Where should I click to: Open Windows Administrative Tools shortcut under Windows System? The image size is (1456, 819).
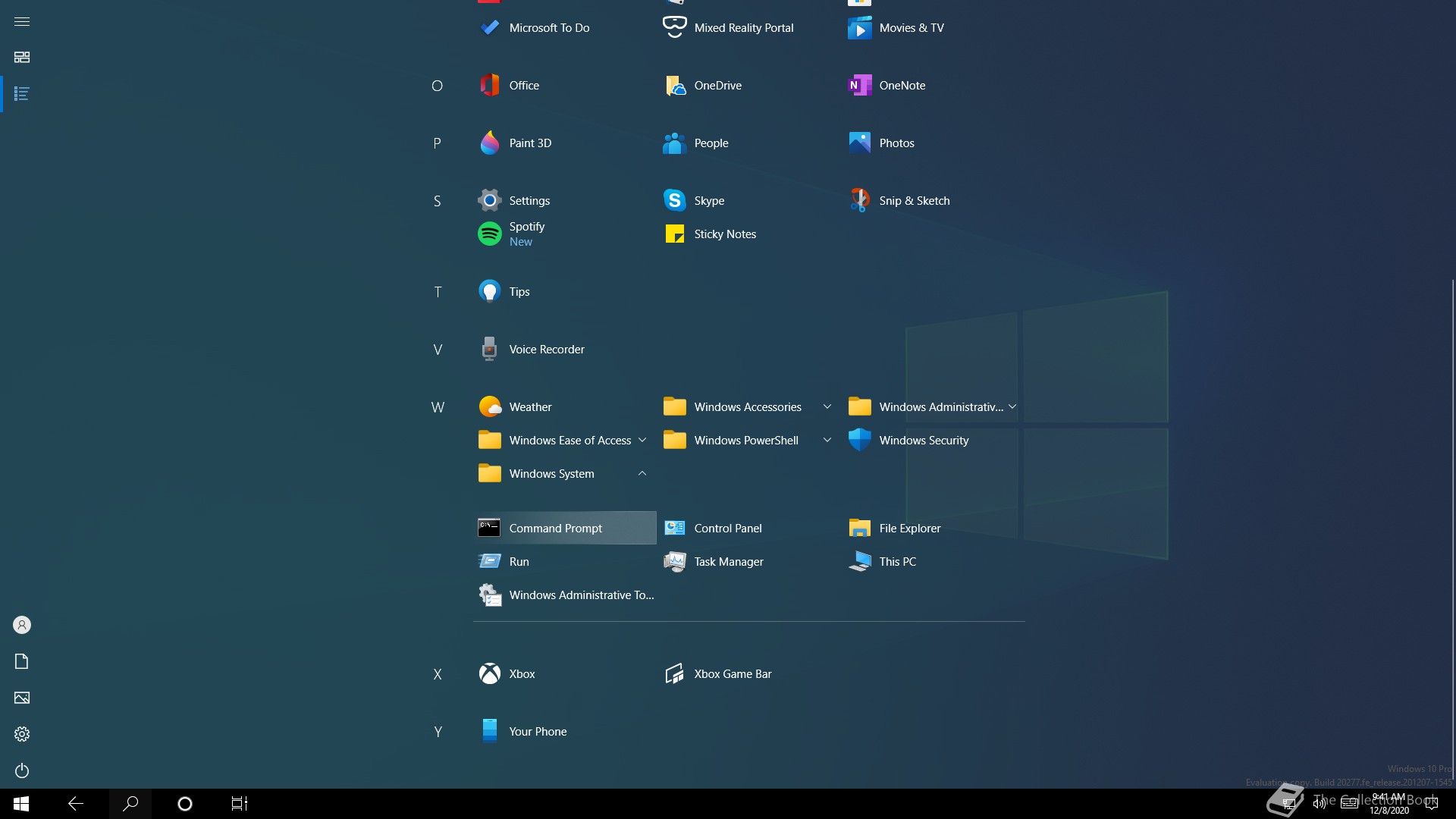tap(564, 595)
